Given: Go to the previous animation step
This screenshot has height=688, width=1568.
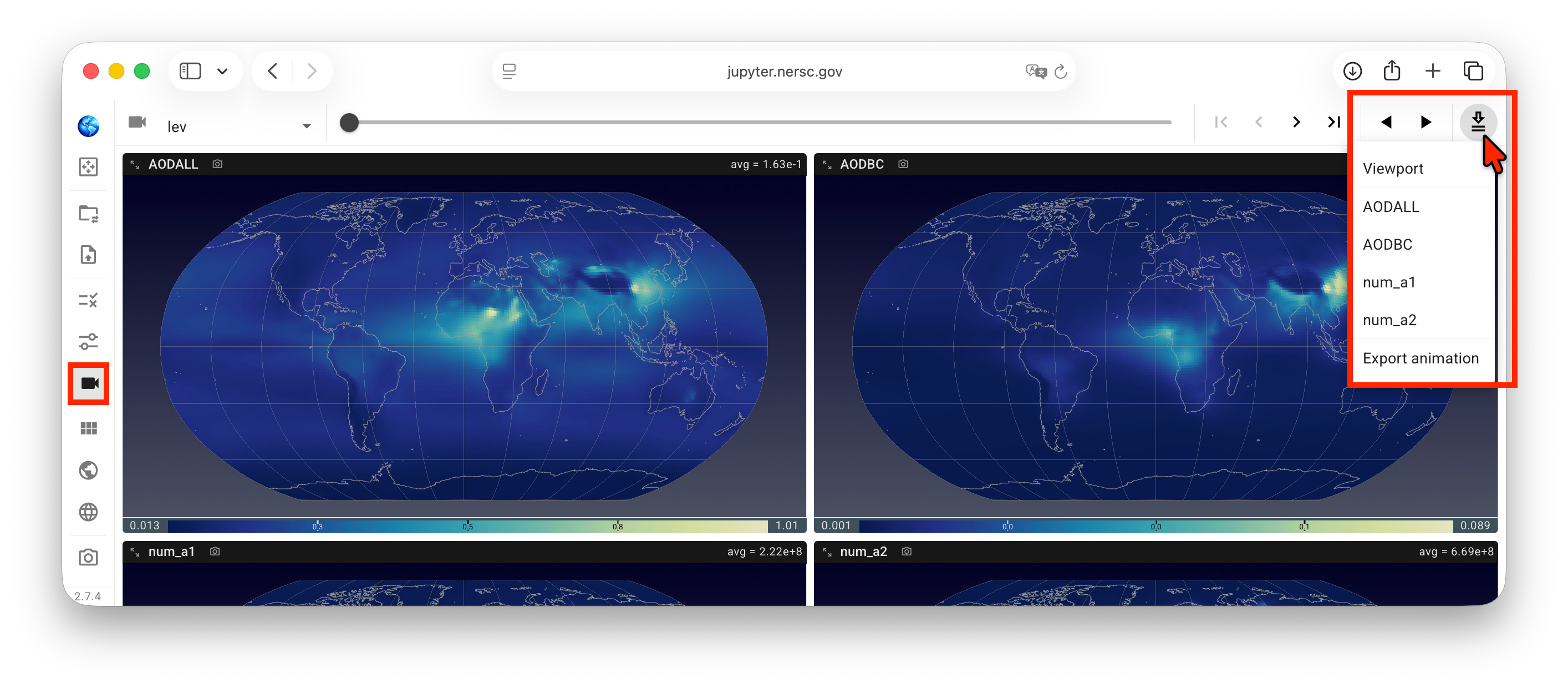Looking at the screenshot, I should click(x=1258, y=123).
